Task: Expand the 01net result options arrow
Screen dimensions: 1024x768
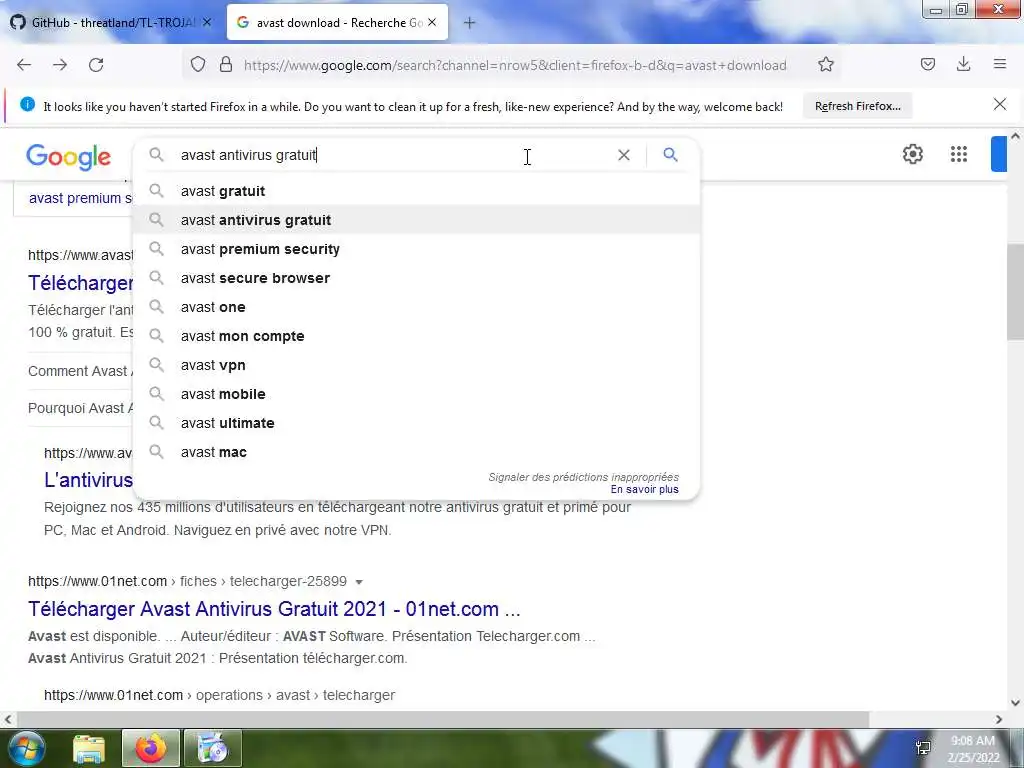Action: (x=359, y=582)
